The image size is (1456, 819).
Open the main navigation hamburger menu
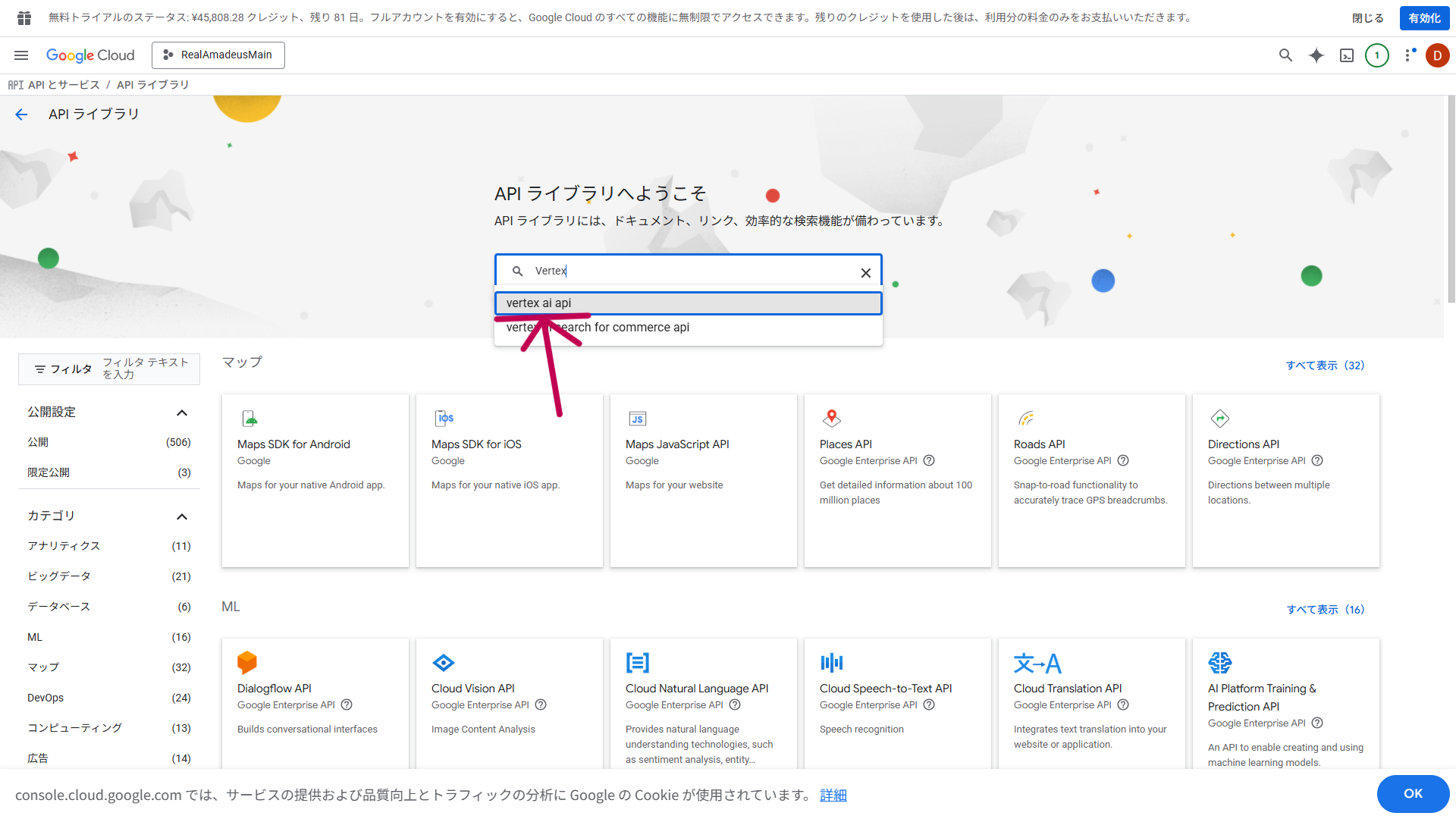pos(21,55)
